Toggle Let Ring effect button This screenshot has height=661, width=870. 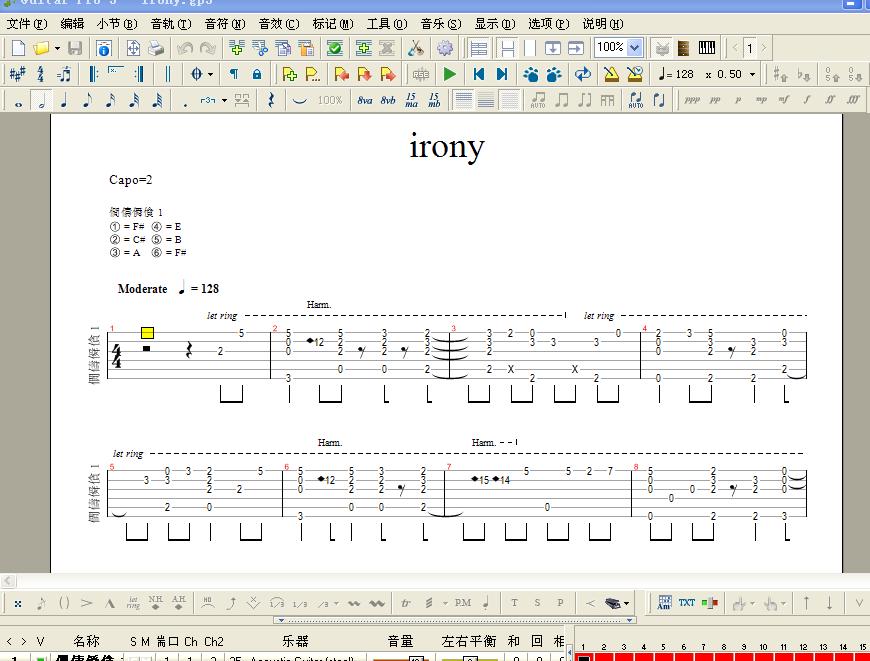[133, 603]
